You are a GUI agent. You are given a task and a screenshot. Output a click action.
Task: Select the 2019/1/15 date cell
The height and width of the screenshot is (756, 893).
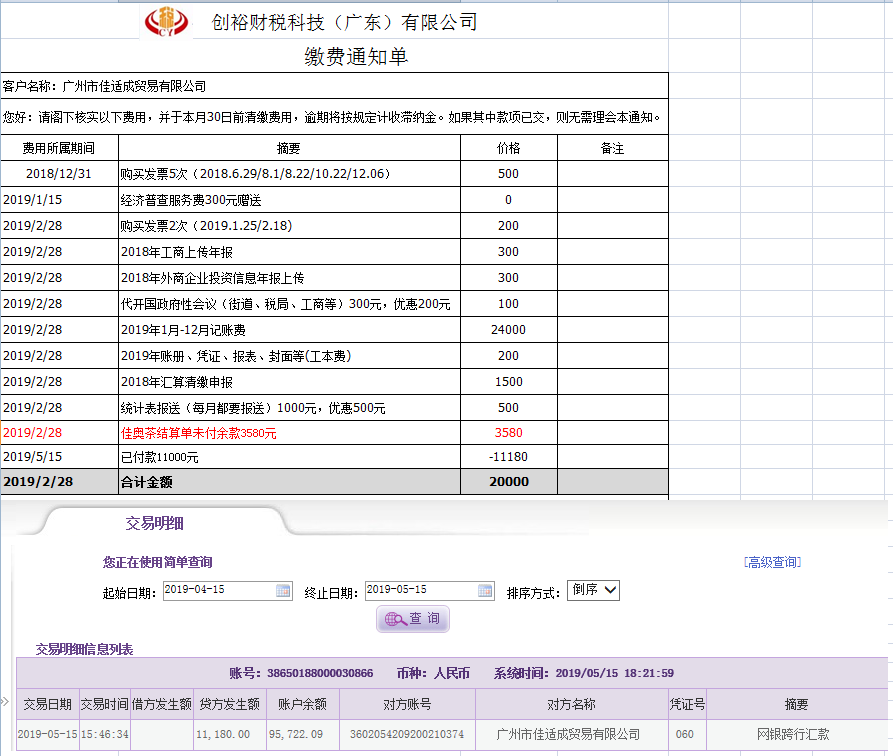pyautogui.click(x=59, y=200)
